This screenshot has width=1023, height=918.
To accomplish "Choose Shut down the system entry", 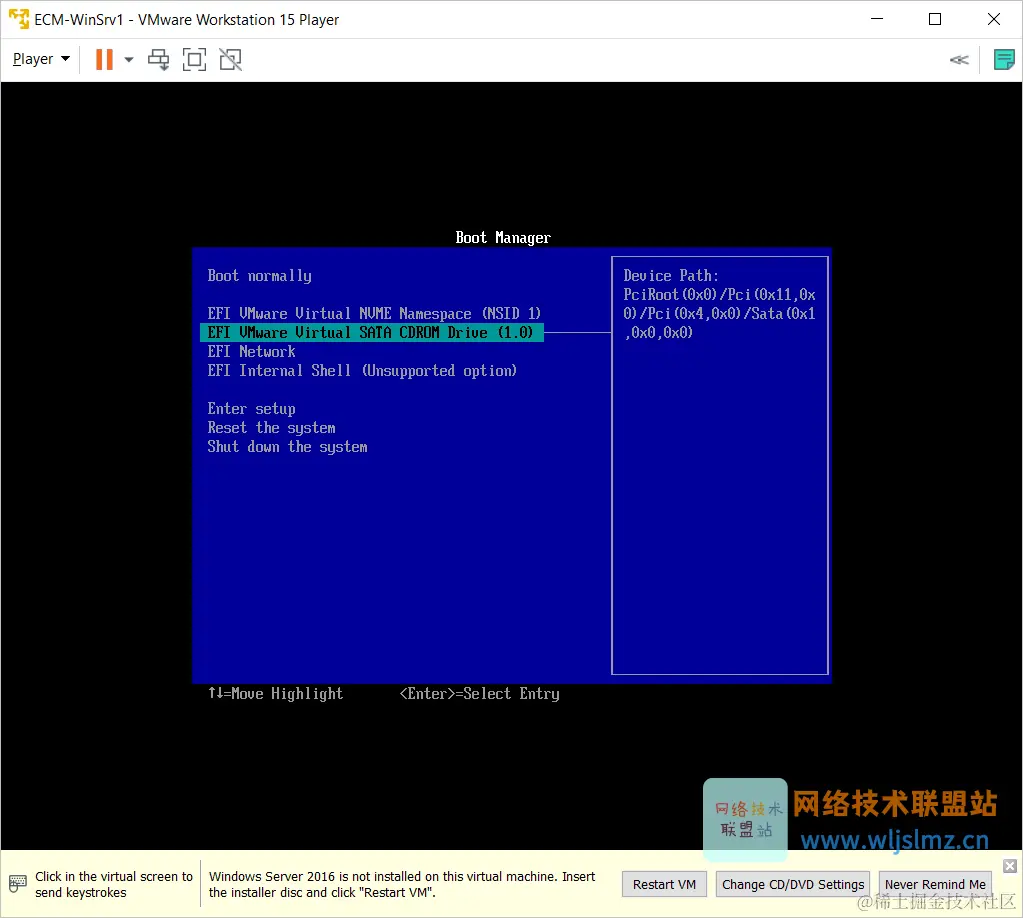I will 288,447.
